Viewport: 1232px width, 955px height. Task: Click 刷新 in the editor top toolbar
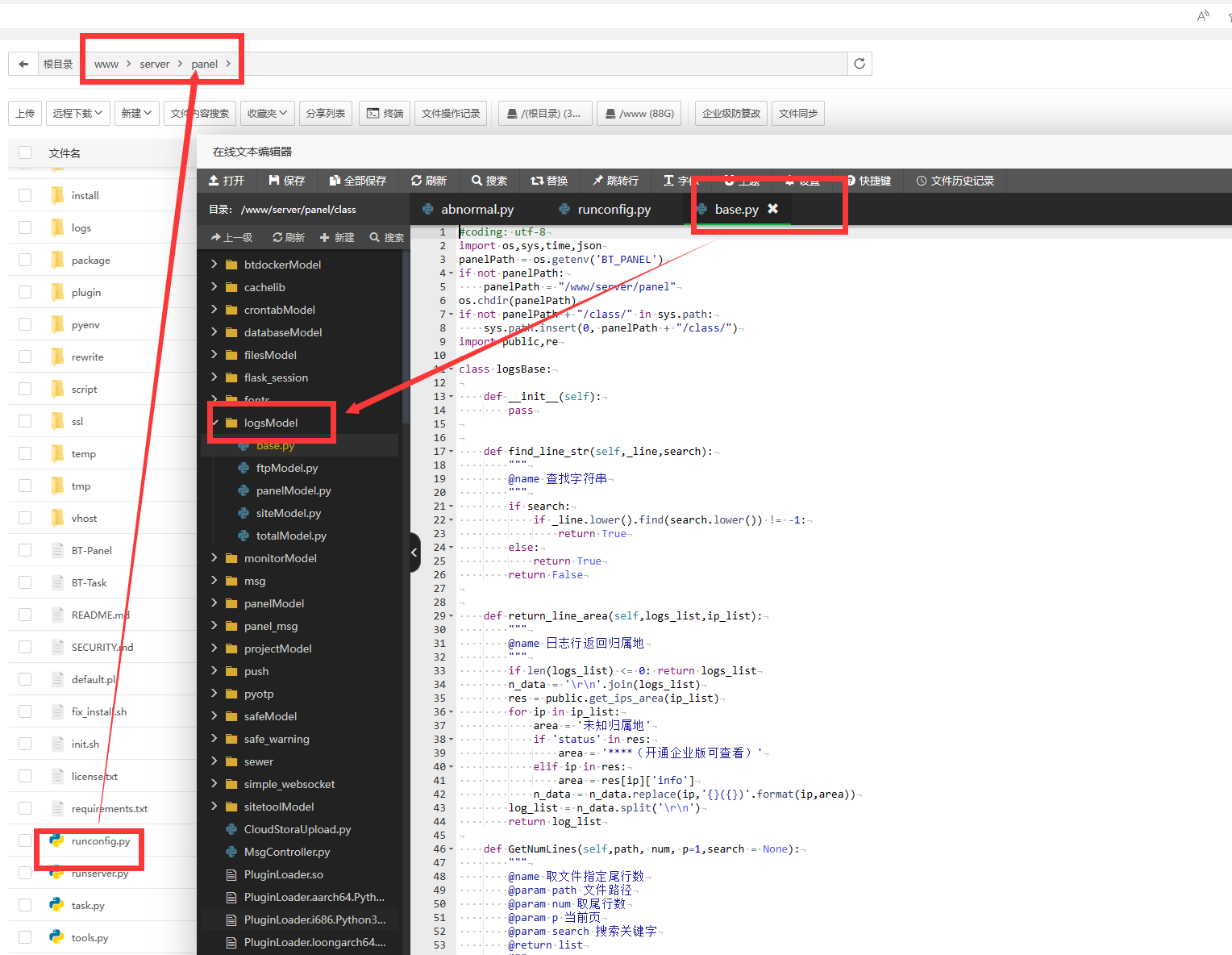(x=429, y=181)
